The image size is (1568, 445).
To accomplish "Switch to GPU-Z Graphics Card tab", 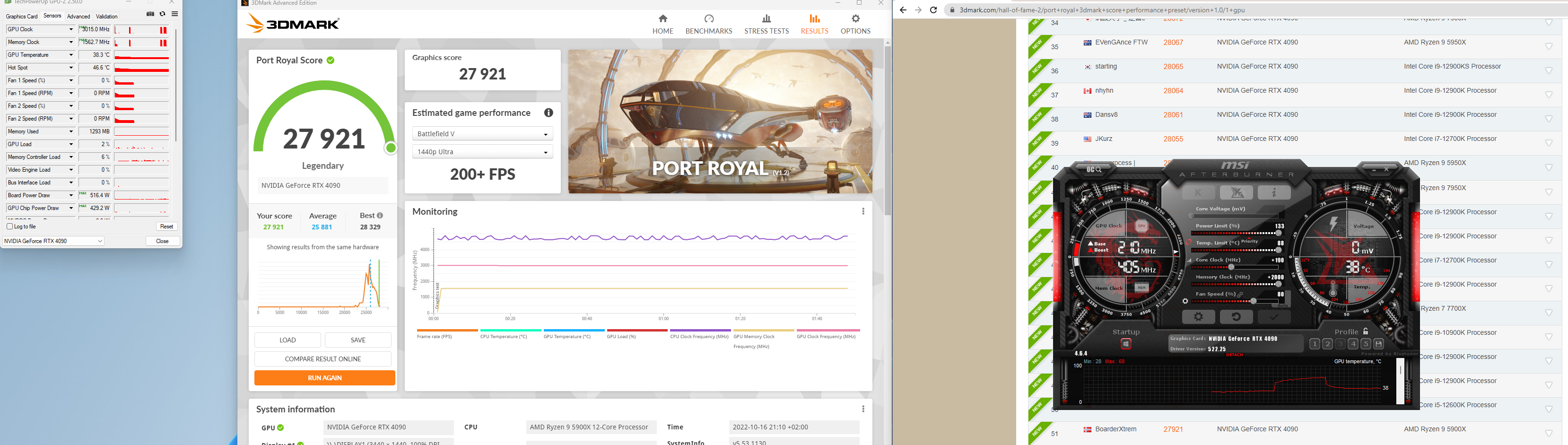I will (22, 17).
